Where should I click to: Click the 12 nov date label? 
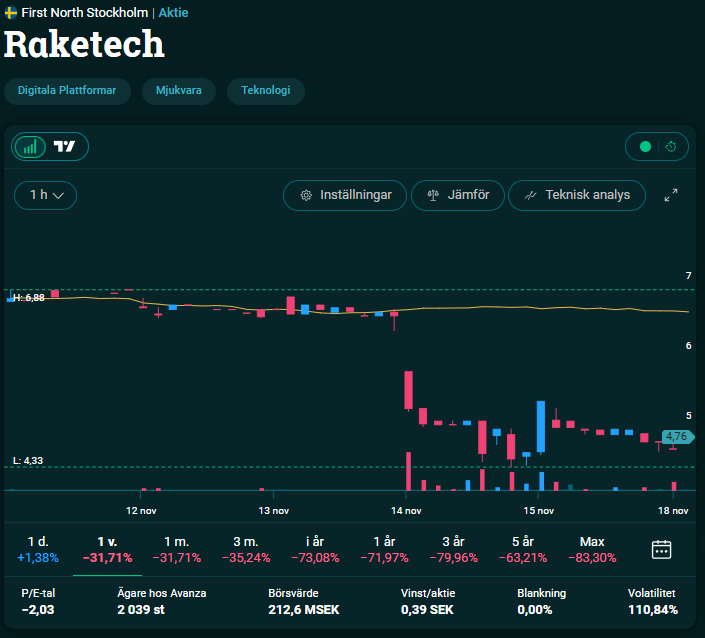tap(141, 511)
